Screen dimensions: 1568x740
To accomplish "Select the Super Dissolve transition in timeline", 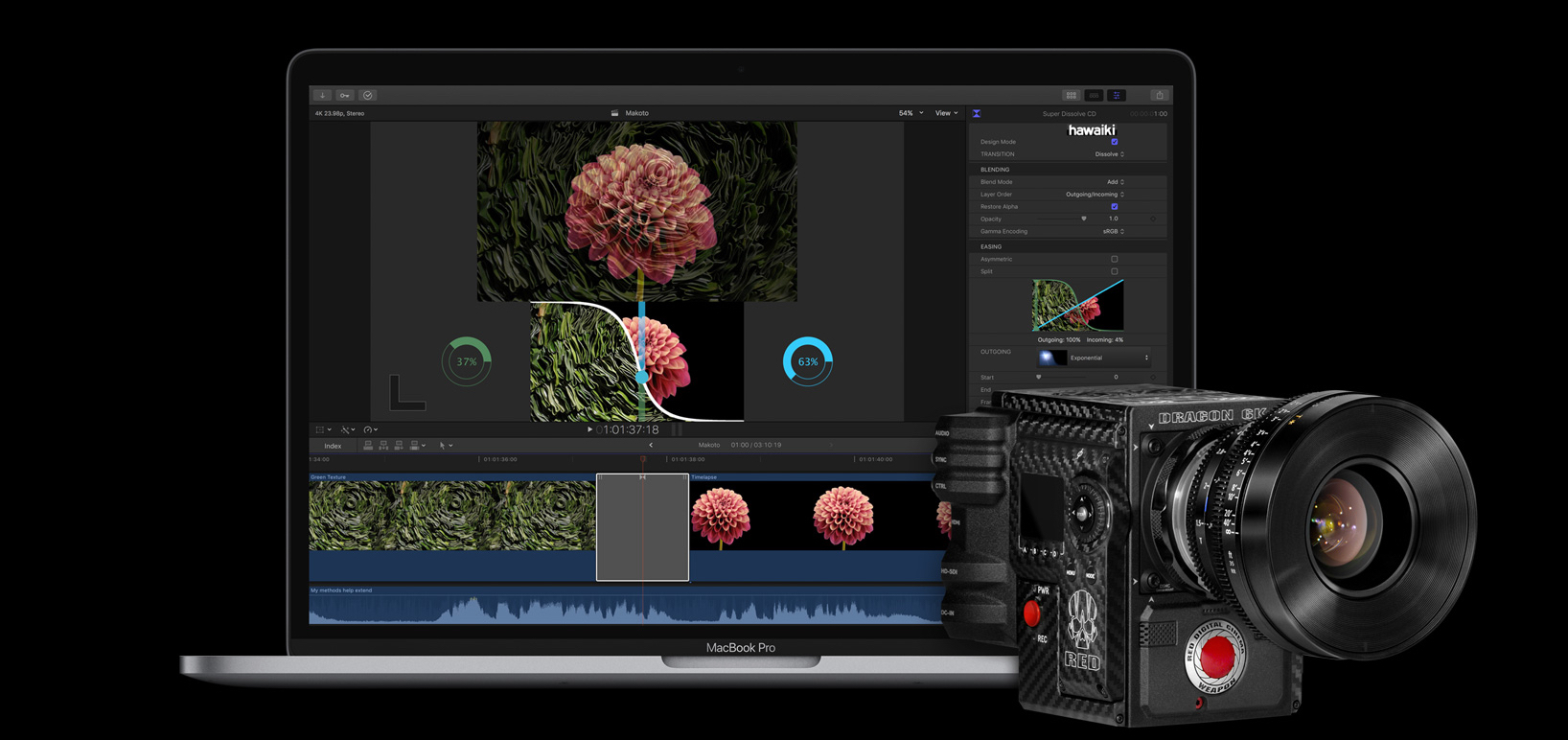I will coord(642,527).
